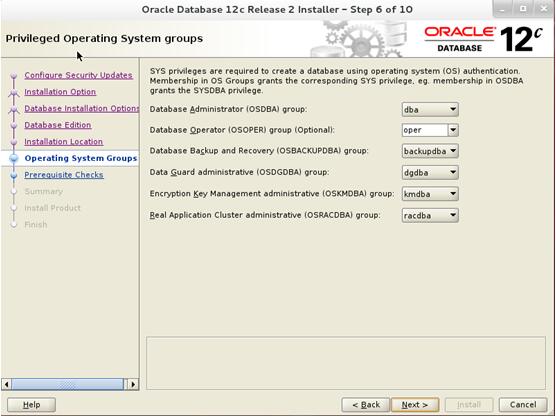The height and width of the screenshot is (416, 556).
Task: Click the Next button
Action: pyautogui.click(x=415, y=405)
